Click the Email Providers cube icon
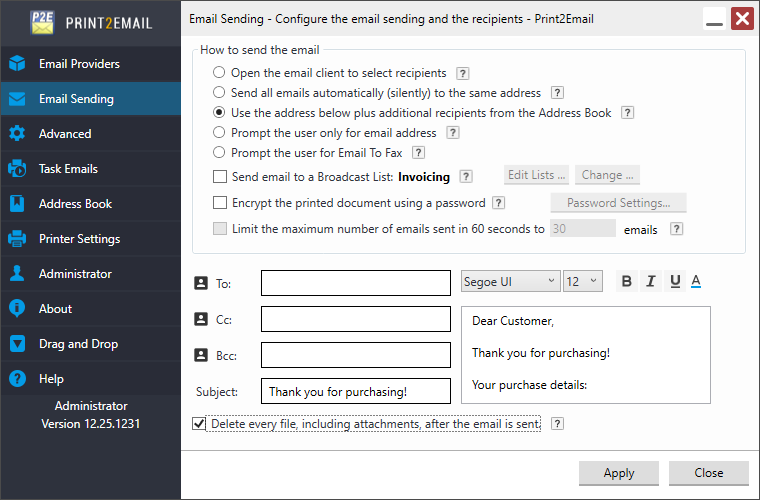 (17, 63)
